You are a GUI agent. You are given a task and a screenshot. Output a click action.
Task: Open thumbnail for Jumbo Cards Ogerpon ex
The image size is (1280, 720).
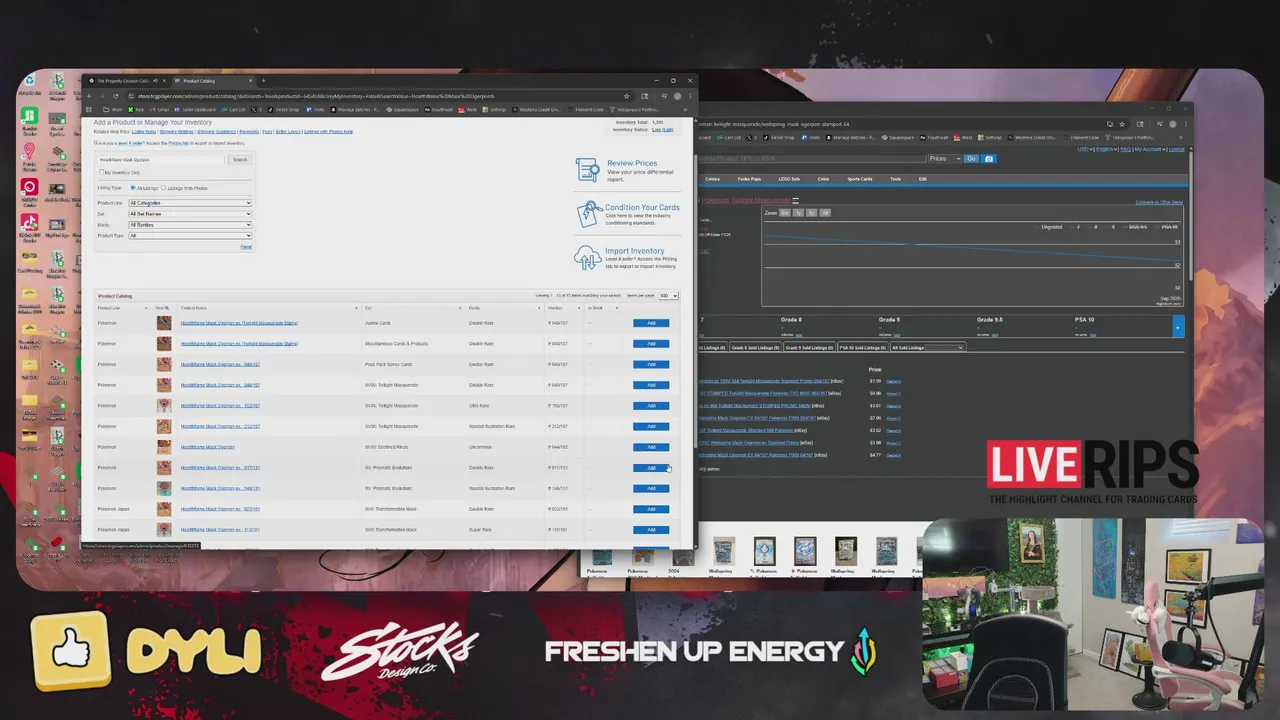tap(164, 323)
